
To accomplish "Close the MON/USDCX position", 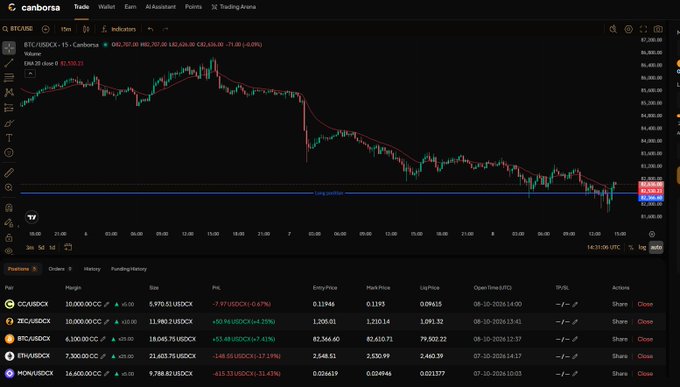I will (x=645, y=374).
